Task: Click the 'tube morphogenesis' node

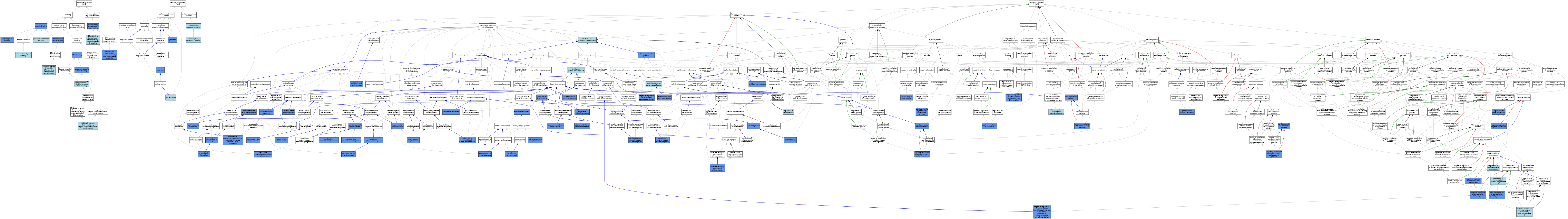Action: pos(502,84)
